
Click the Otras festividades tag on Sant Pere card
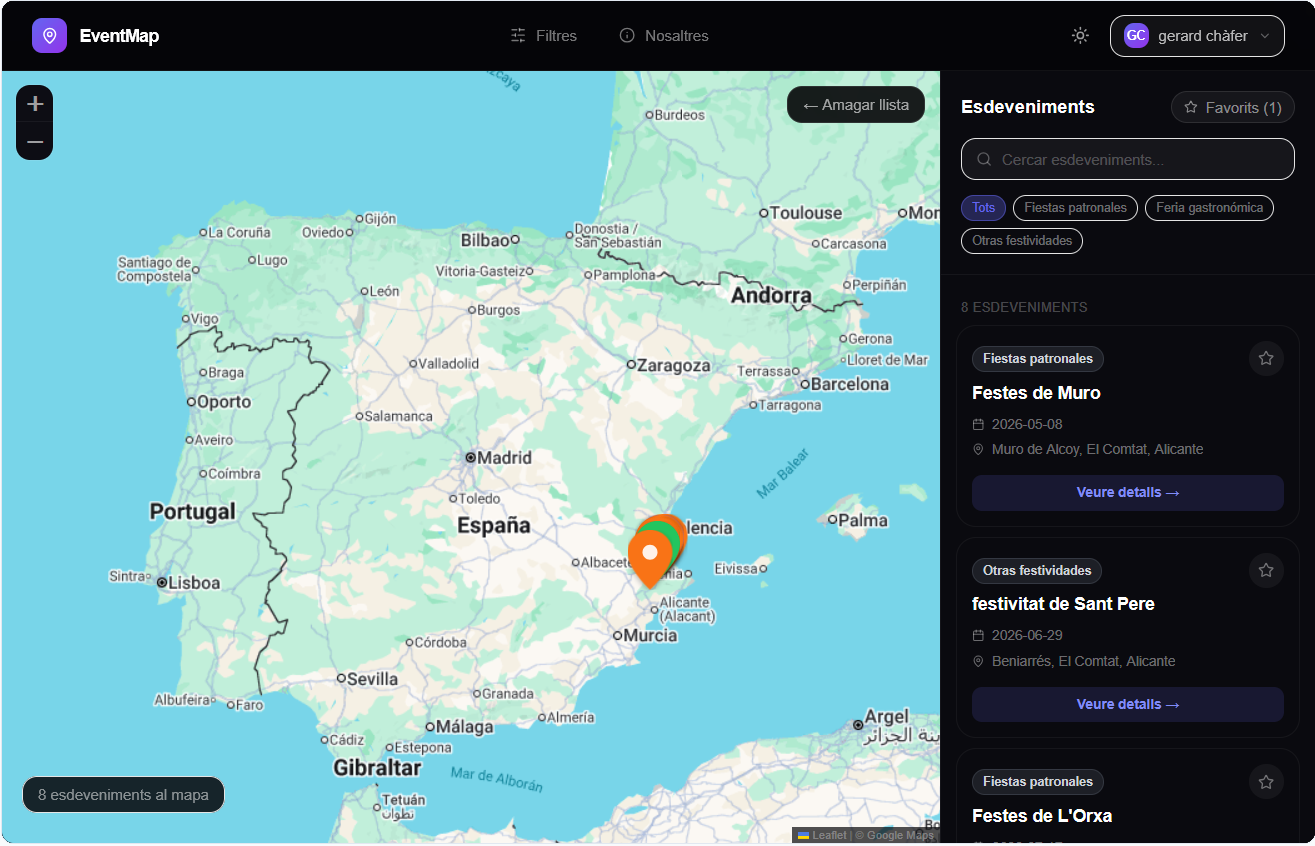pos(1037,571)
